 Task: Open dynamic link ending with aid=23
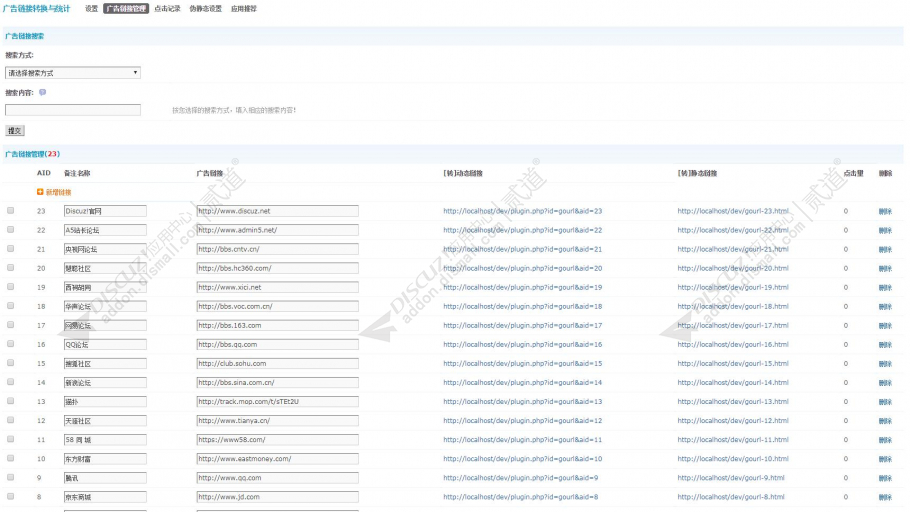point(522,211)
